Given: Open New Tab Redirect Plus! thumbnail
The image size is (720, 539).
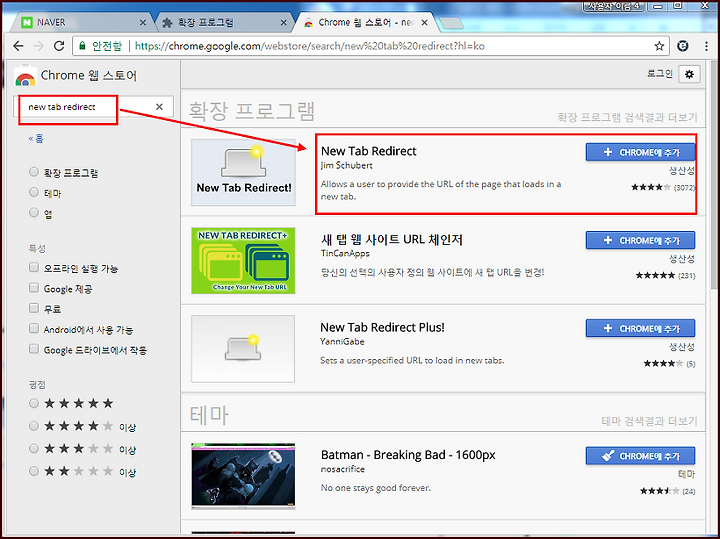Looking at the screenshot, I should pyautogui.click(x=243, y=349).
